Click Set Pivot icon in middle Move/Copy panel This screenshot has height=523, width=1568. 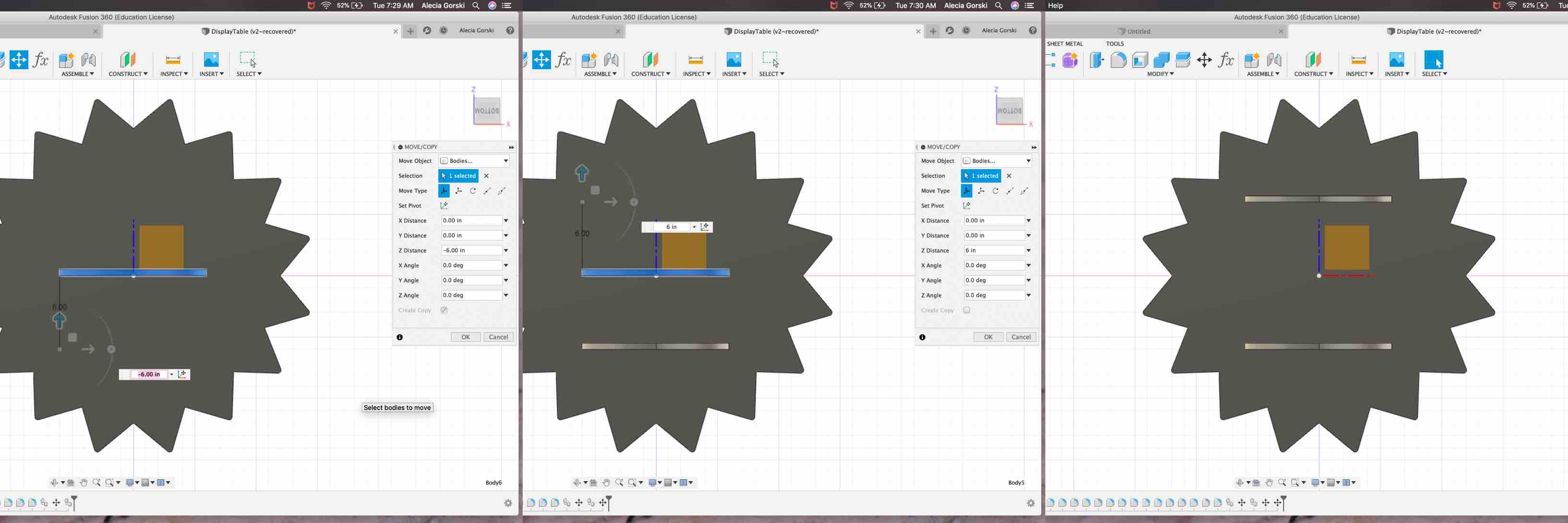[967, 206]
